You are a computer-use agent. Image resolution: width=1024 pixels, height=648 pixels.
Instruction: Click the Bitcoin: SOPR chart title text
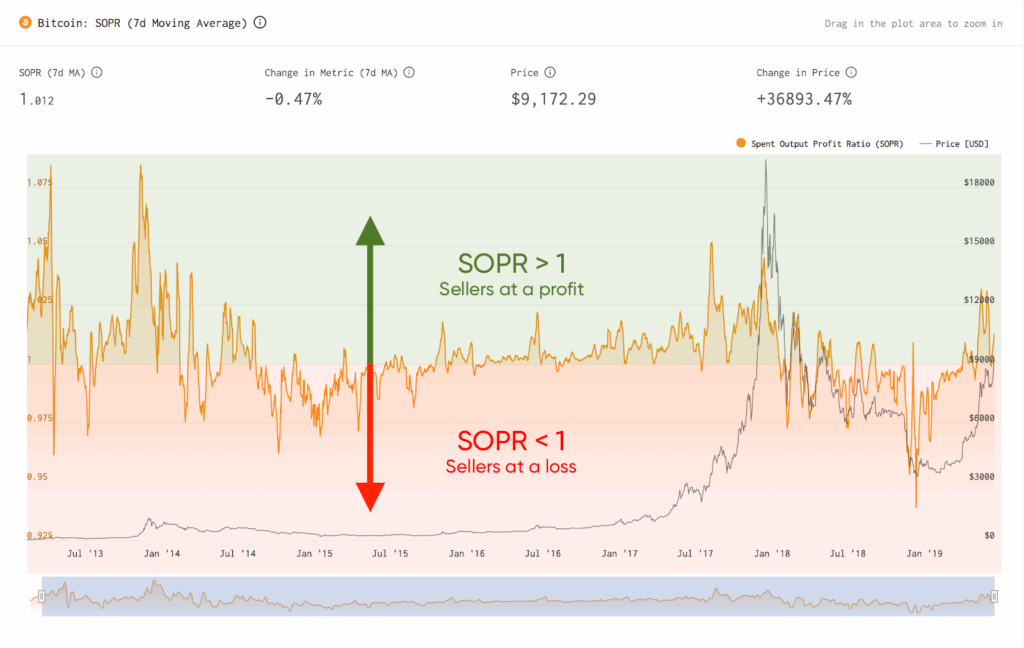click(142, 23)
